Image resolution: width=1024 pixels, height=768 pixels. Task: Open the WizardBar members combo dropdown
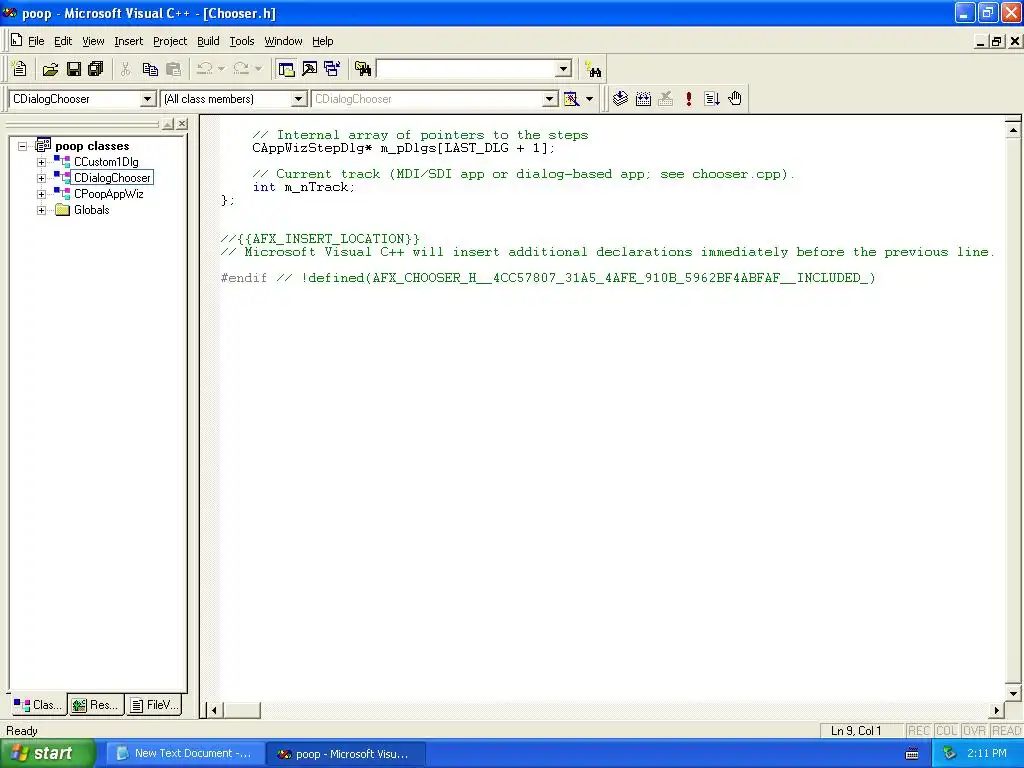click(550, 99)
